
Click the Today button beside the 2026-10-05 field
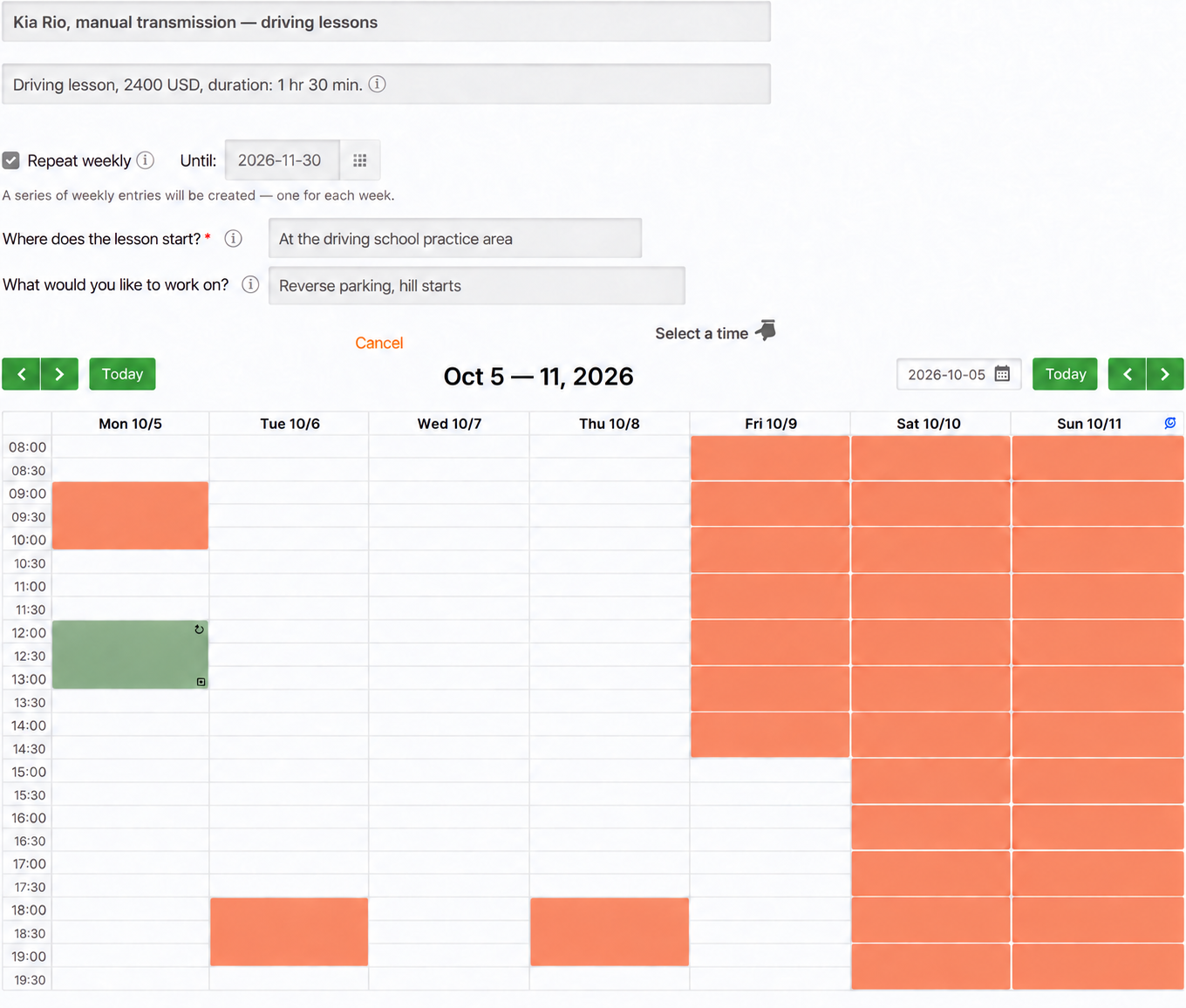(1066, 374)
